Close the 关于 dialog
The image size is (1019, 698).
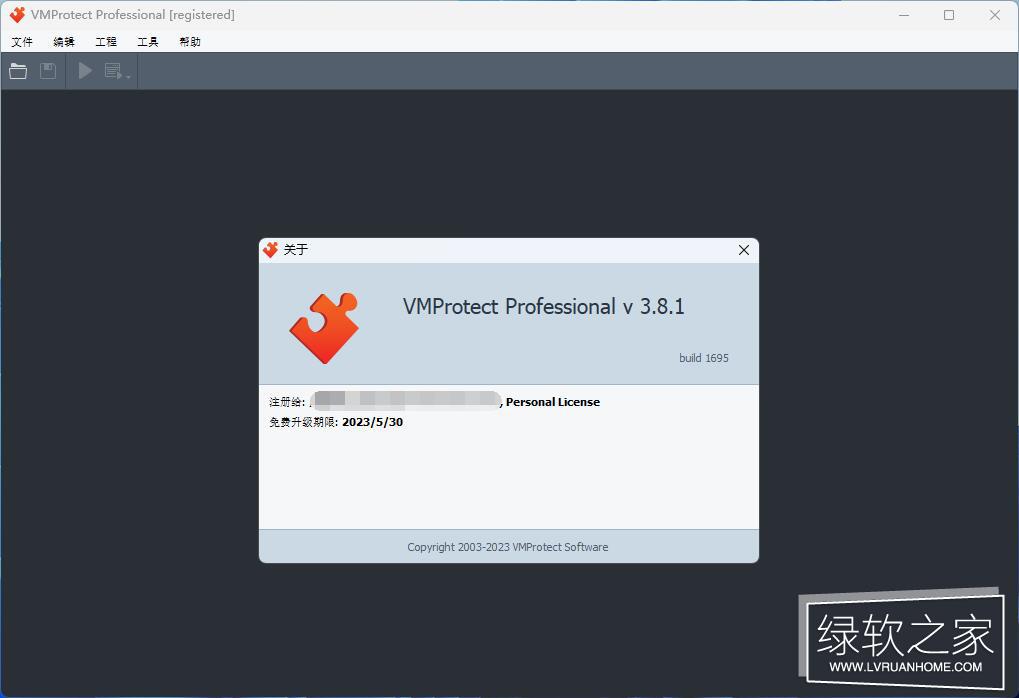pos(743,250)
